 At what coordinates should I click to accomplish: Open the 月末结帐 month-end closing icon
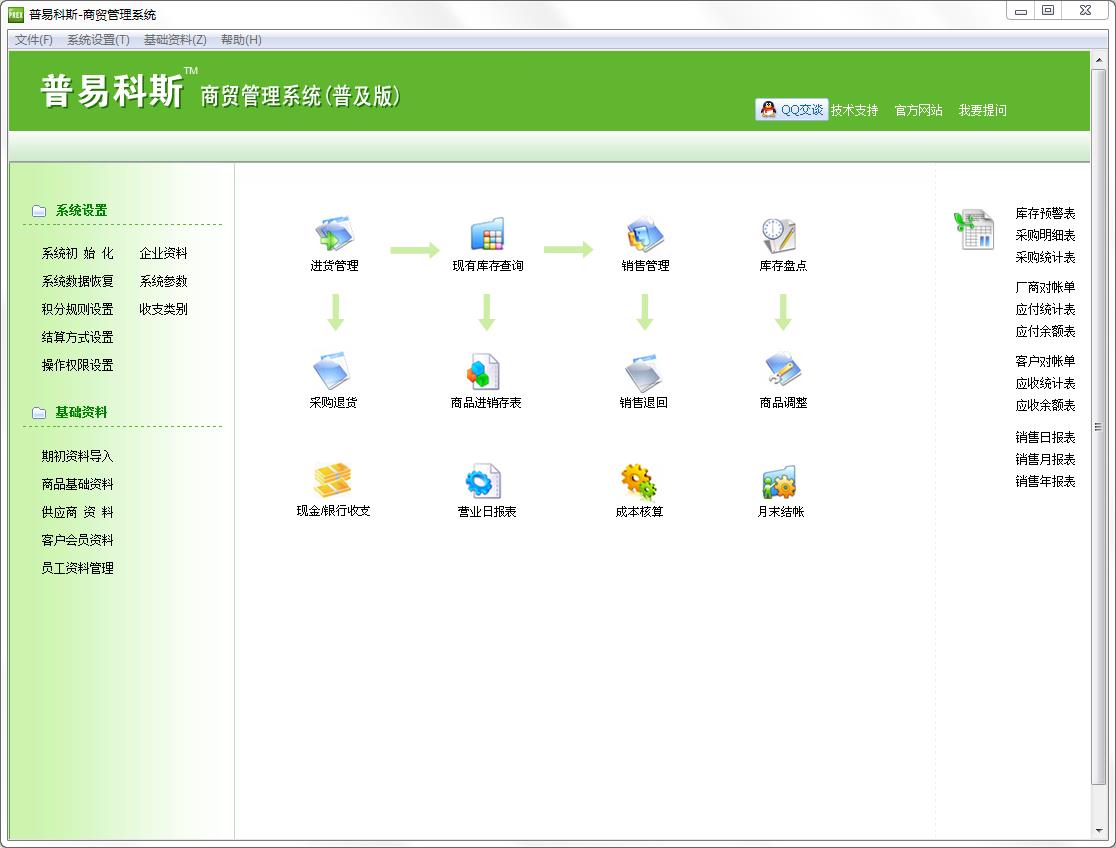[x=779, y=482]
